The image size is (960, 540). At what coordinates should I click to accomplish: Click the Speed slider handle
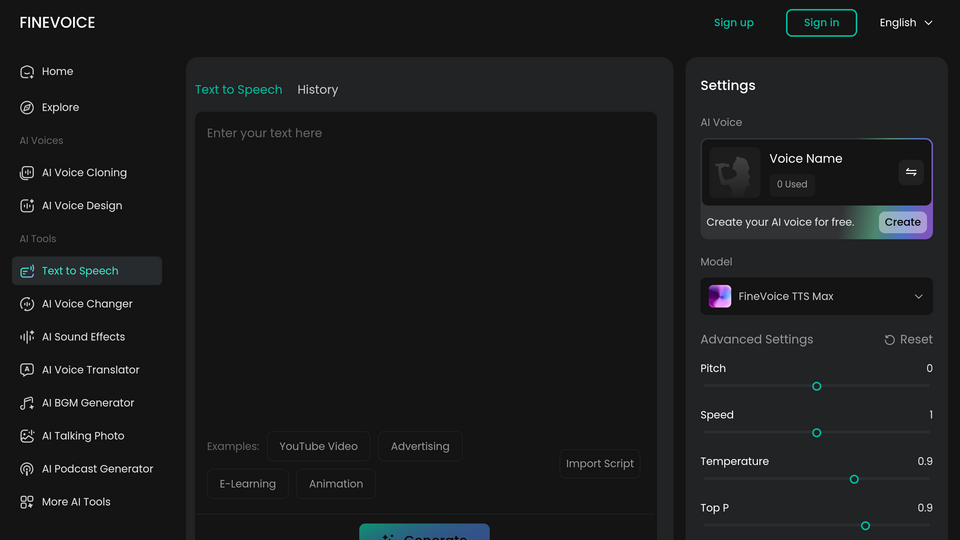(x=816, y=433)
